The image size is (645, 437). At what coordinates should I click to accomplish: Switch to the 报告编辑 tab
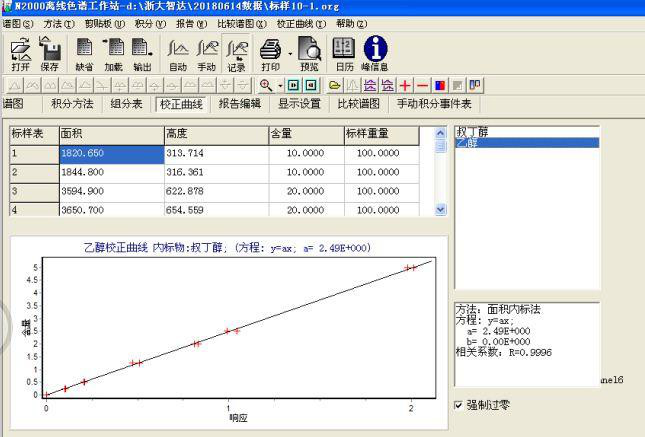[240, 104]
